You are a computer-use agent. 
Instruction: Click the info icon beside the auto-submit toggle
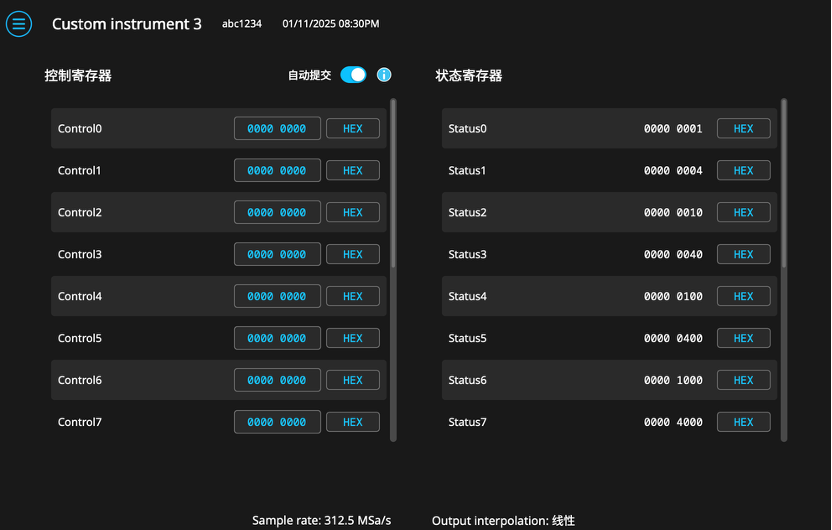point(384,75)
